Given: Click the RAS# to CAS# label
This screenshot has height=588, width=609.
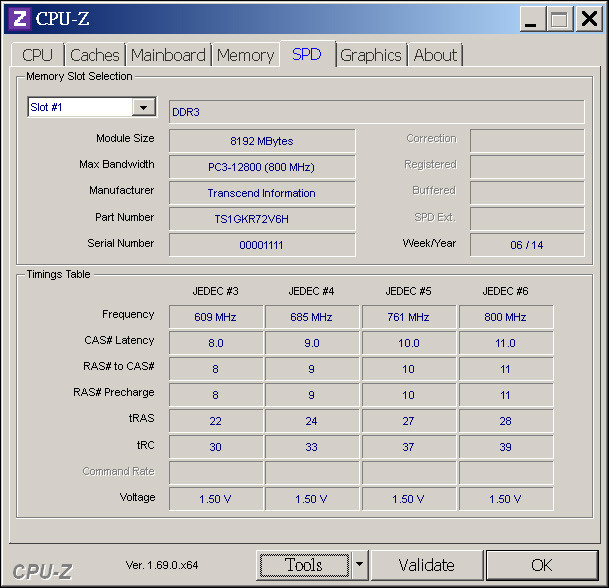Looking at the screenshot, I should [x=118, y=366].
